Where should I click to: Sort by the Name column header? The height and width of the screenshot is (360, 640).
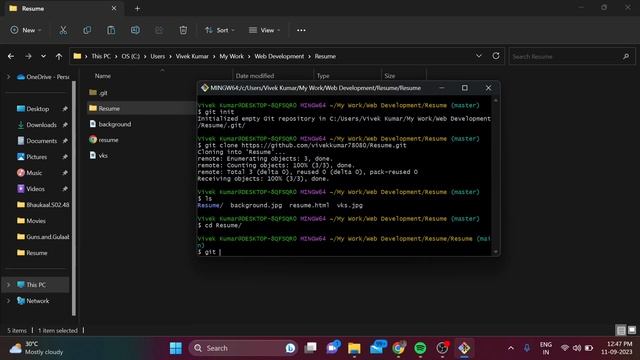coord(103,76)
